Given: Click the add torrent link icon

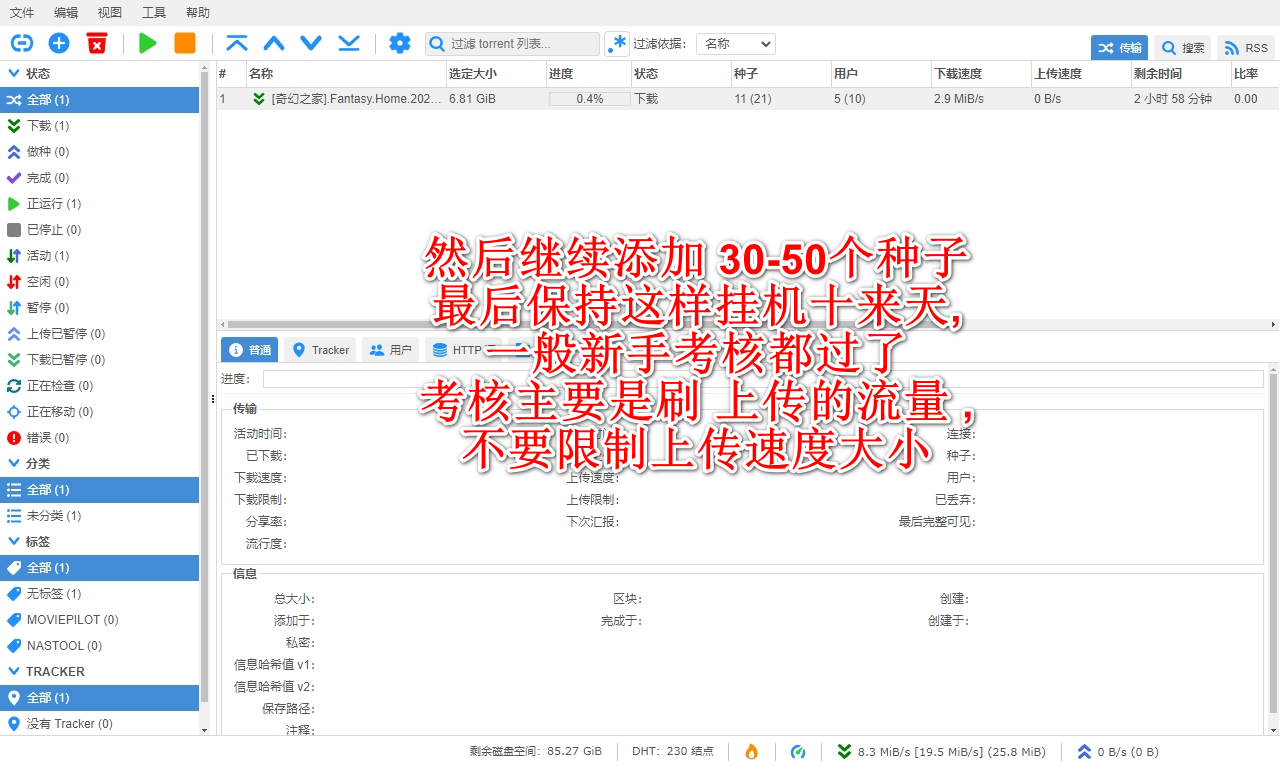Looking at the screenshot, I should coord(21,43).
